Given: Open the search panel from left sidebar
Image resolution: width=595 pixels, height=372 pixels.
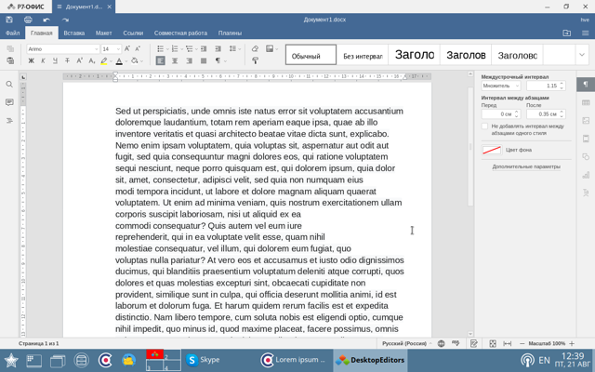Looking at the screenshot, I should (9, 84).
